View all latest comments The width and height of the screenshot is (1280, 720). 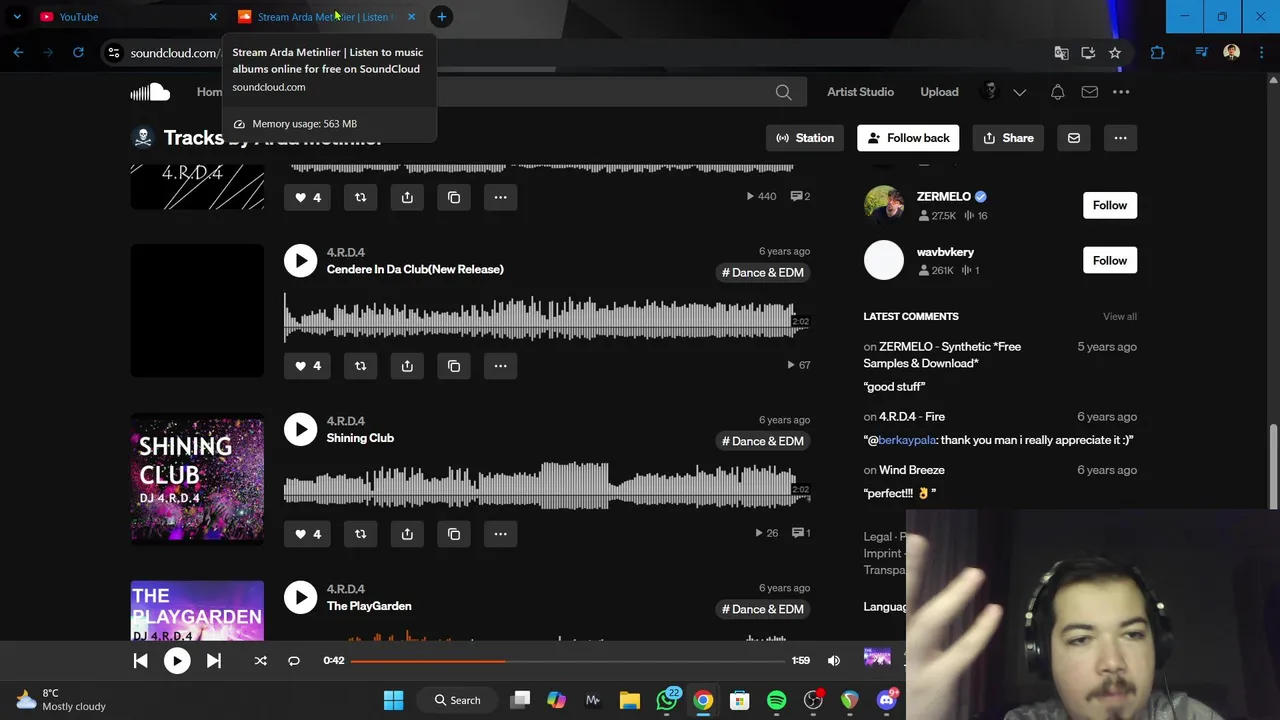pos(1119,316)
